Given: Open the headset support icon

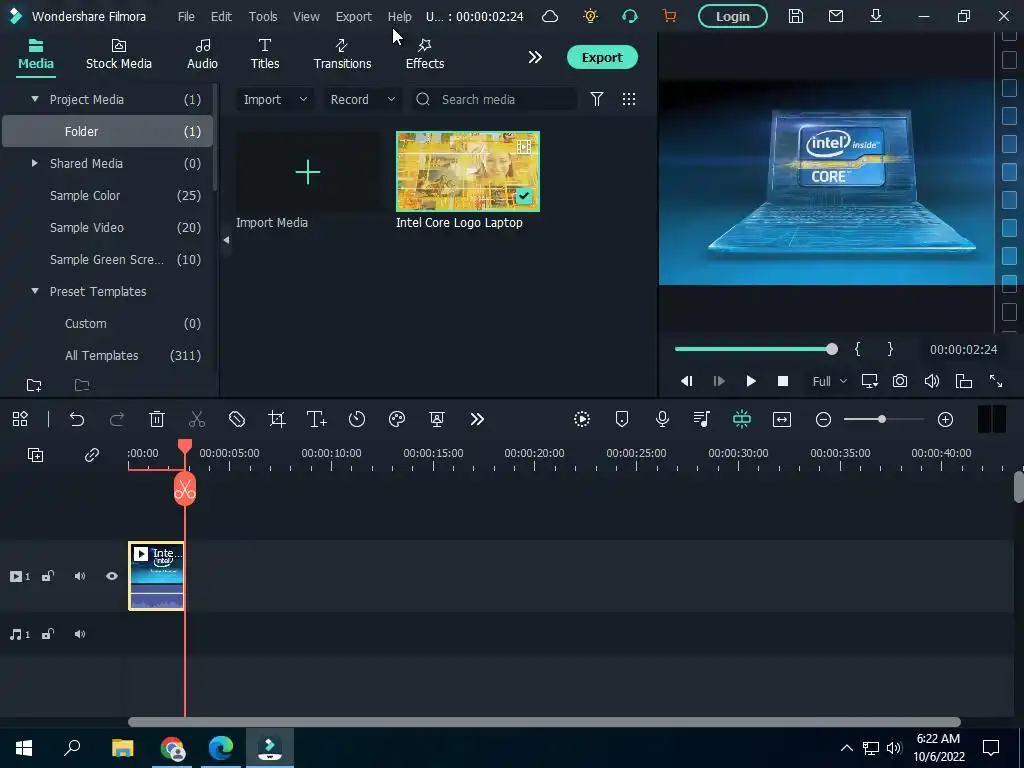Looking at the screenshot, I should click(630, 16).
